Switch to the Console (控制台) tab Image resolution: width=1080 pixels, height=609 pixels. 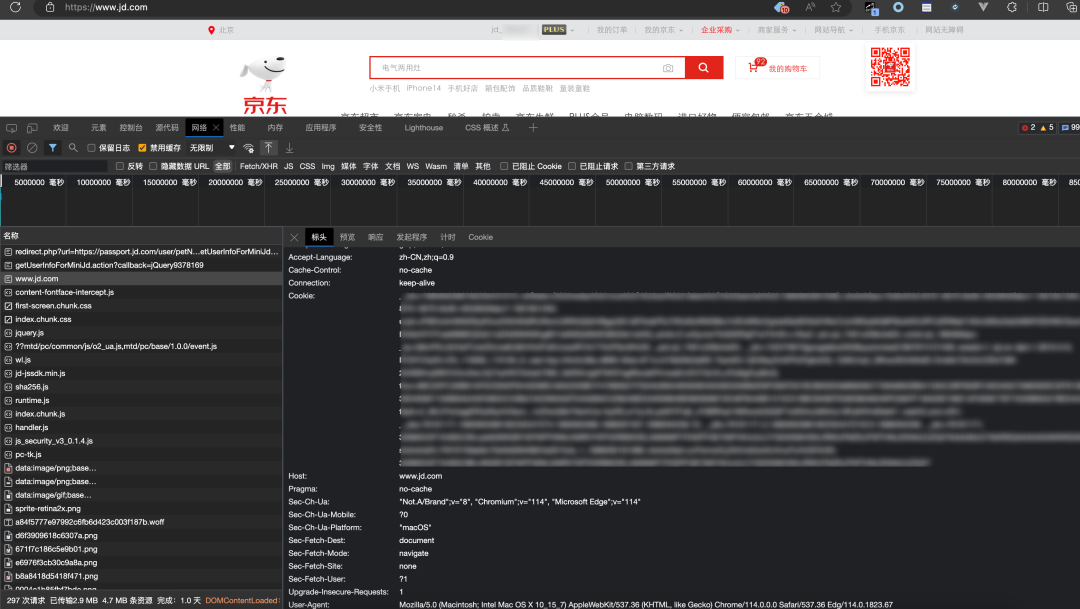(x=131, y=127)
